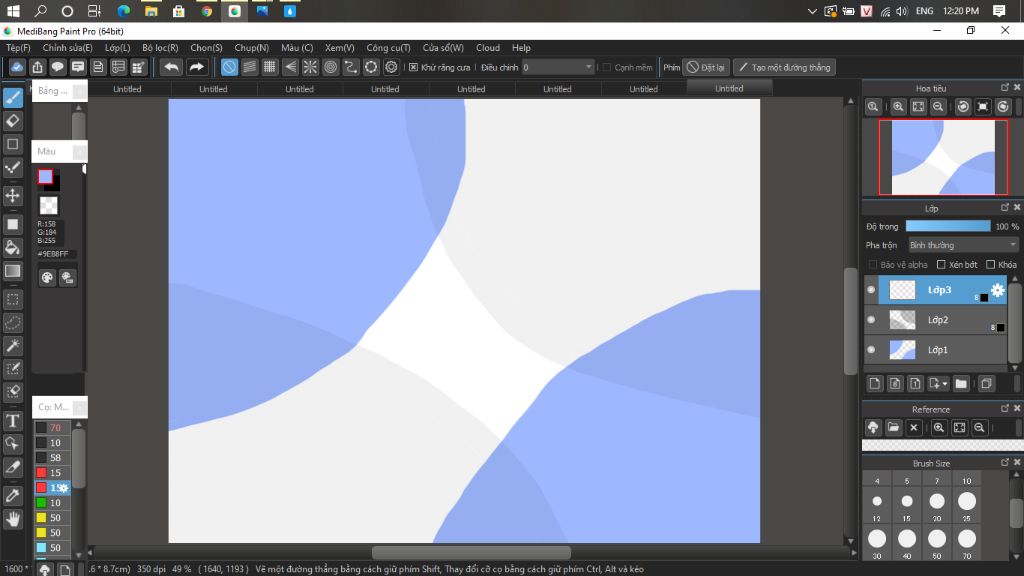The width and height of the screenshot is (1024, 576).
Task: Open the Bộ lọc(R) filter menu
Action: coord(160,48)
